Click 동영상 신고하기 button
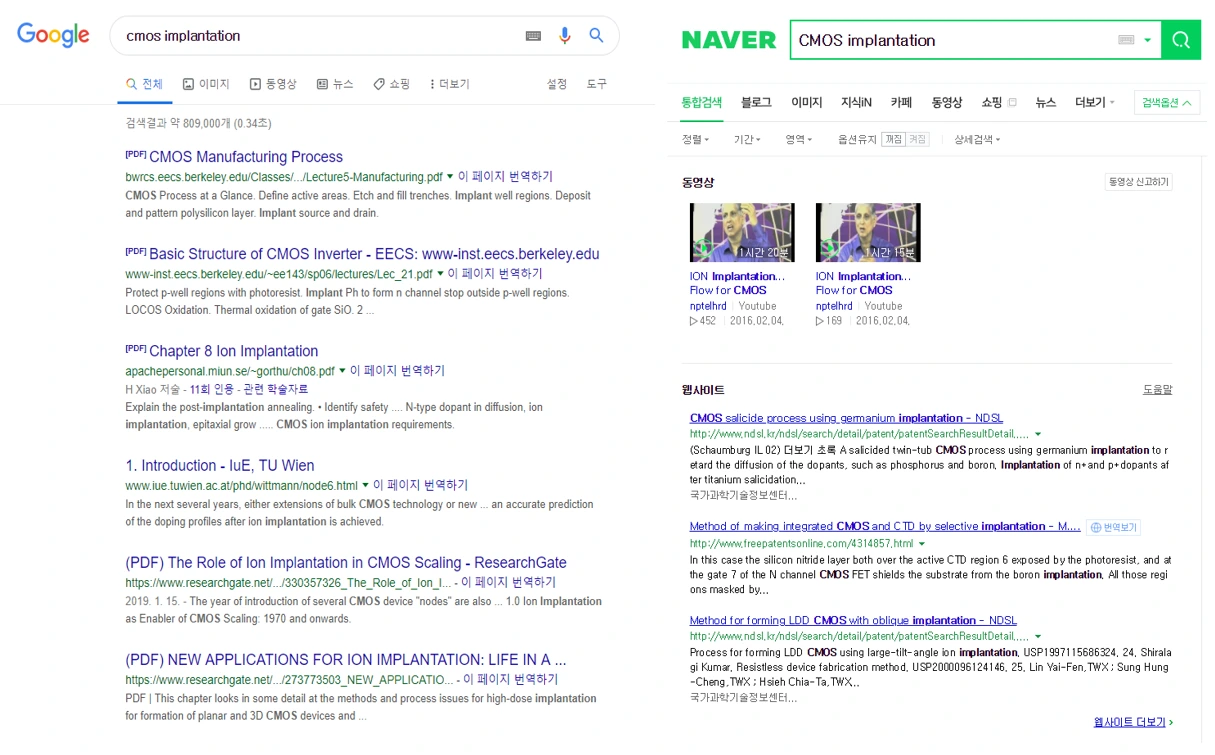1215x755 pixels. [x=1138, y=182]
